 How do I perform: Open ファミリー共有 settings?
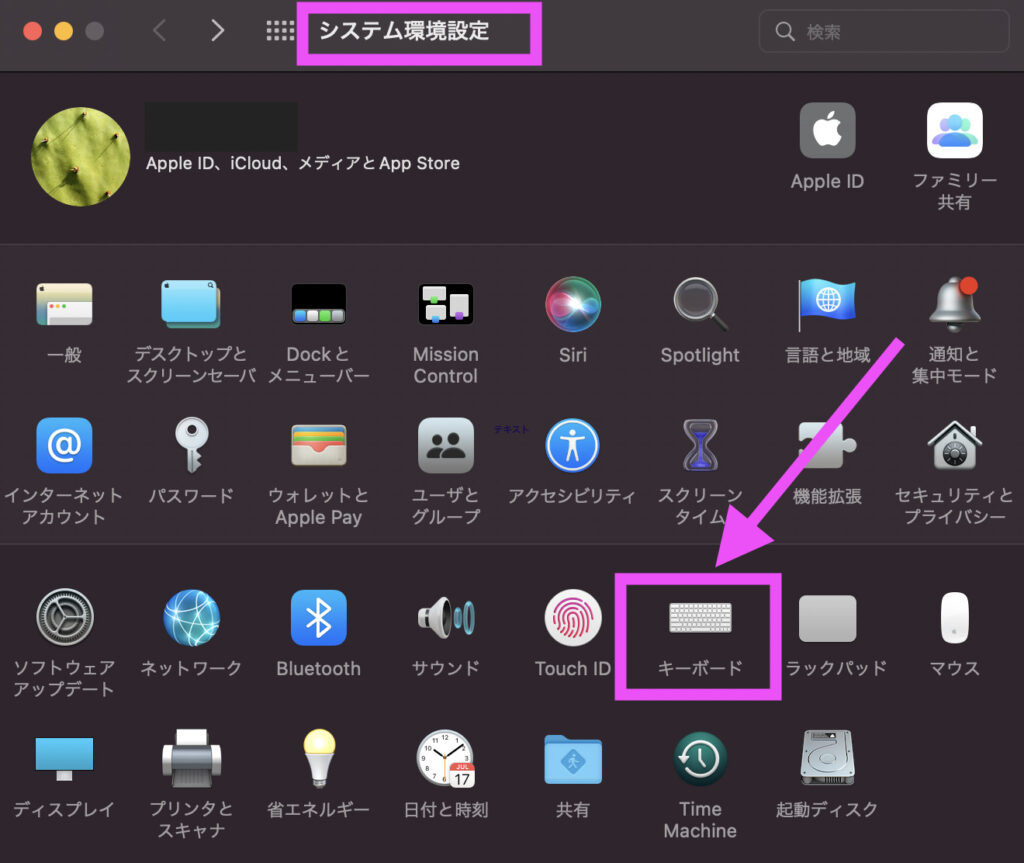[x=954, y=130]
